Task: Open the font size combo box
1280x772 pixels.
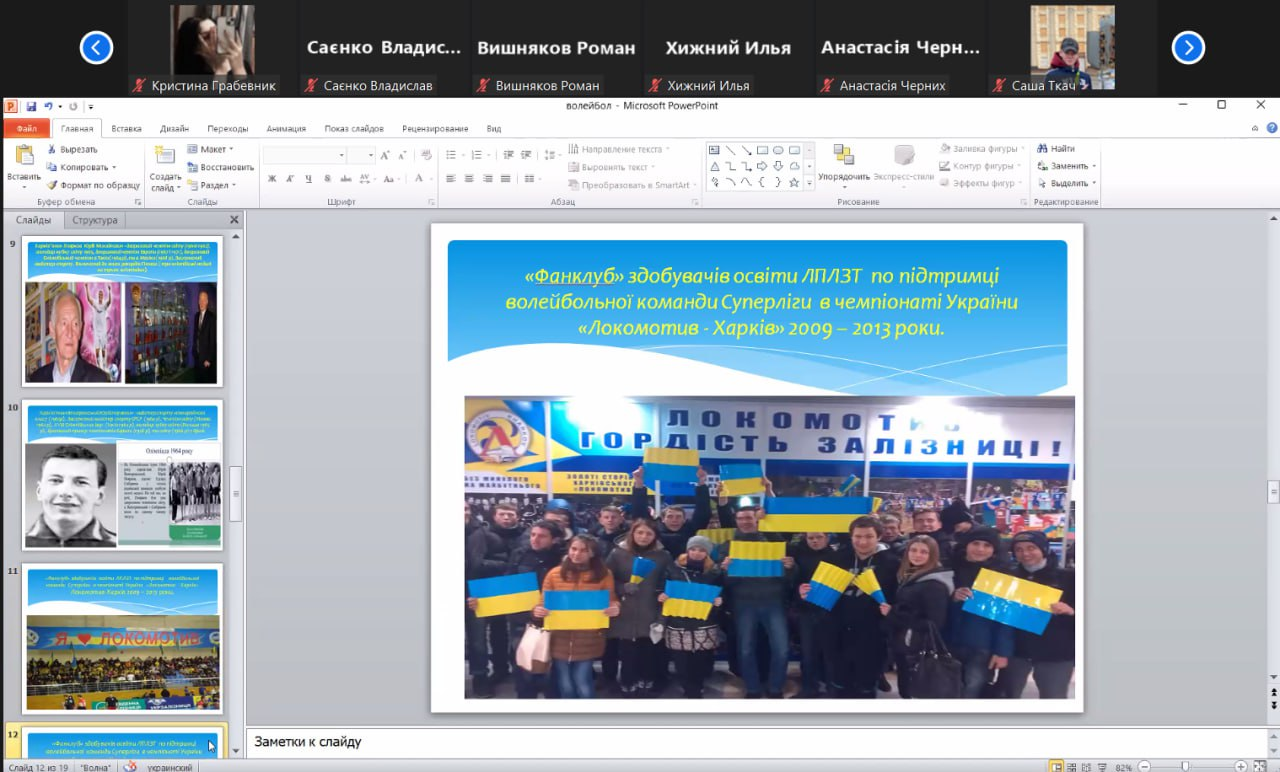Action: coord(362,155)
